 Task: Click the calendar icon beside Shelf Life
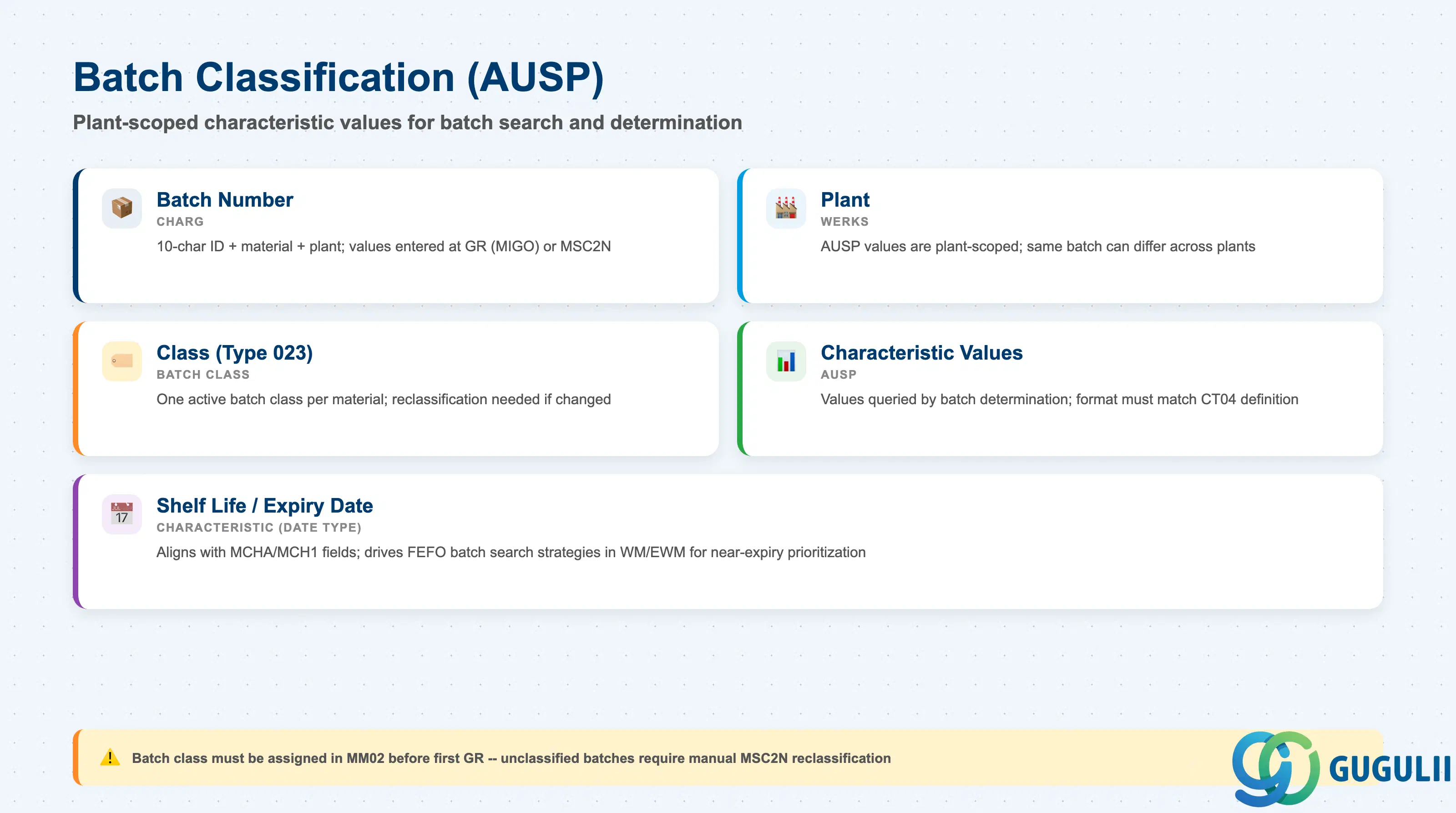pos(121,514)
